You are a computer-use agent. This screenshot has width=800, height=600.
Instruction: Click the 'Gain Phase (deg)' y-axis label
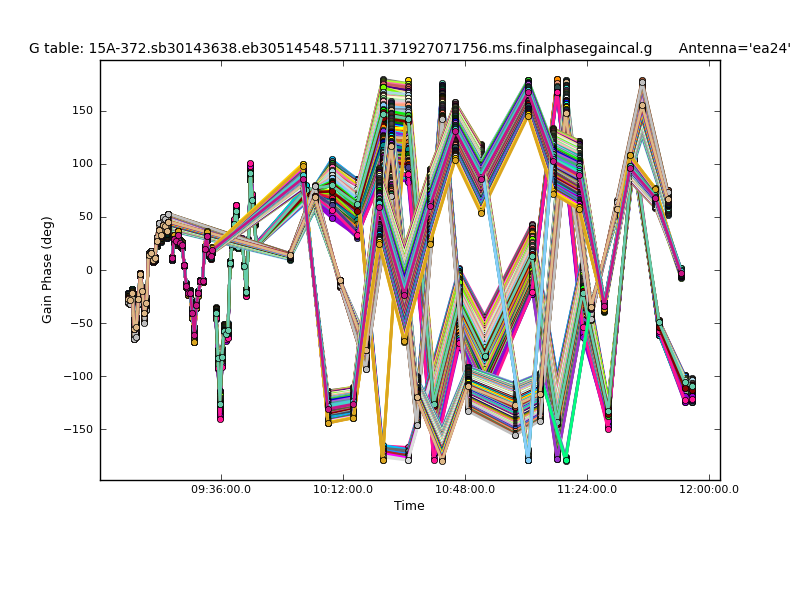47,270
